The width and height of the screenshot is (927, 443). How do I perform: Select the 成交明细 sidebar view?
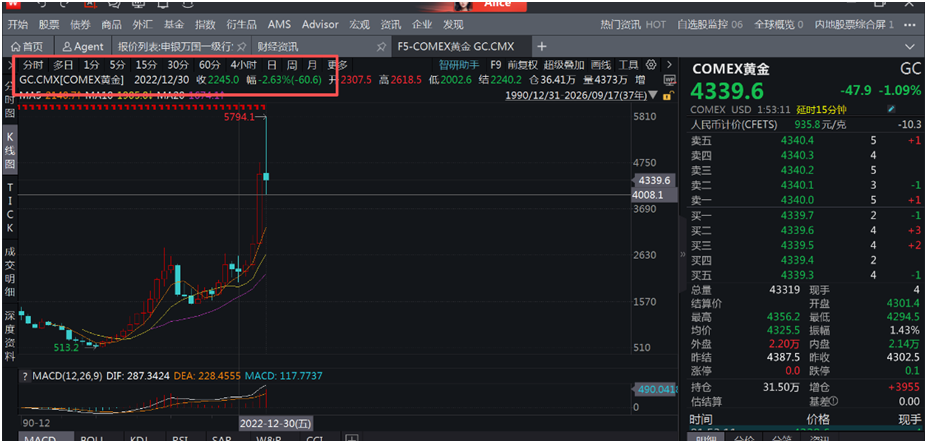(x=10, y=272)
